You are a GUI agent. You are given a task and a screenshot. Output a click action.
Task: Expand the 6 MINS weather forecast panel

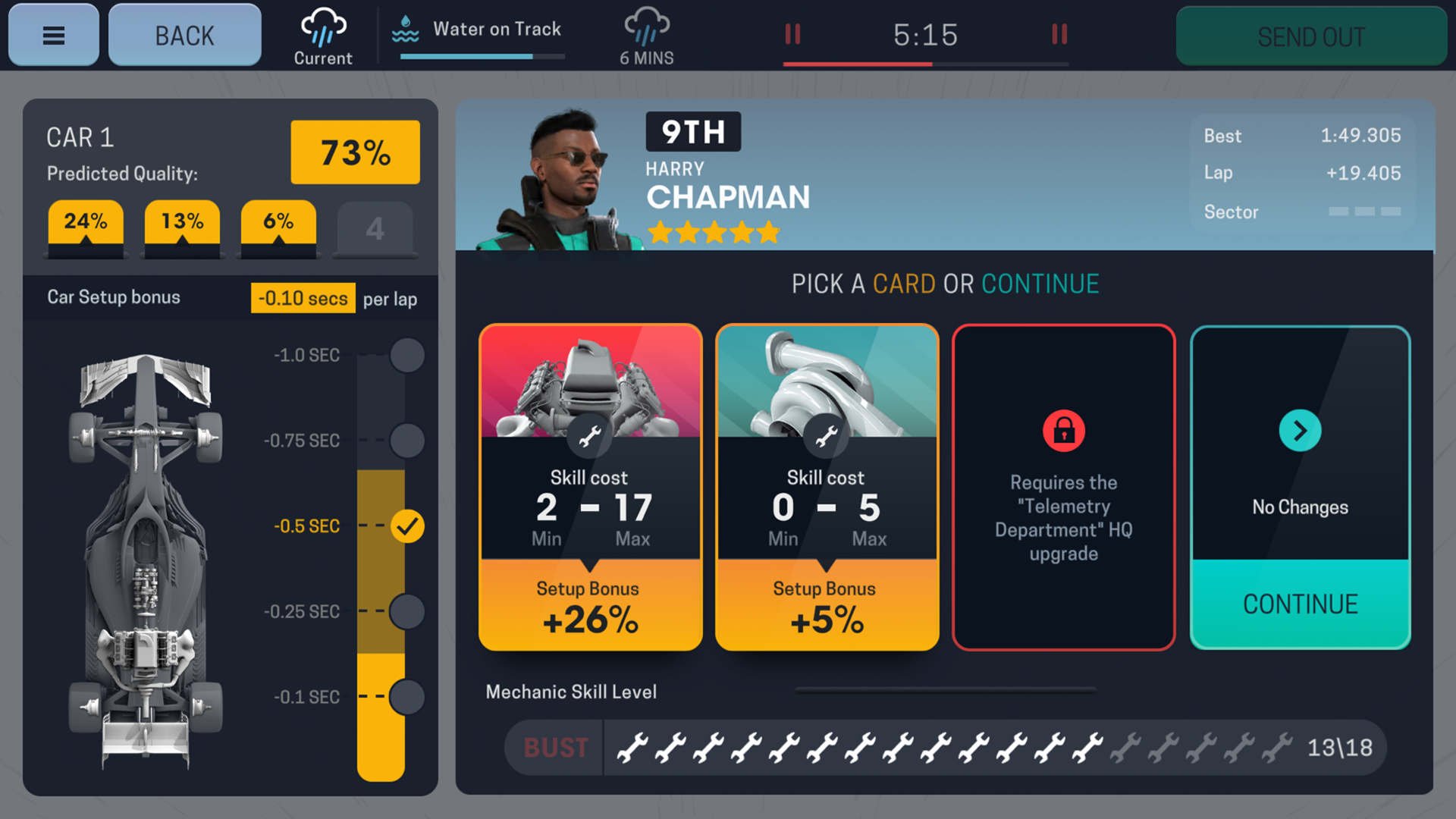[x=645, y=36]
